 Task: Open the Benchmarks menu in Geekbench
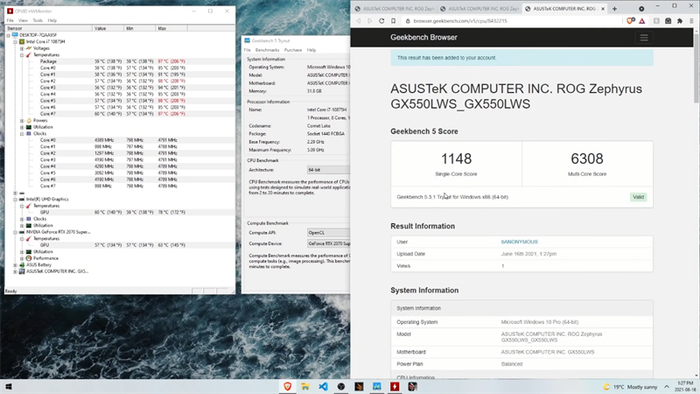267,50
